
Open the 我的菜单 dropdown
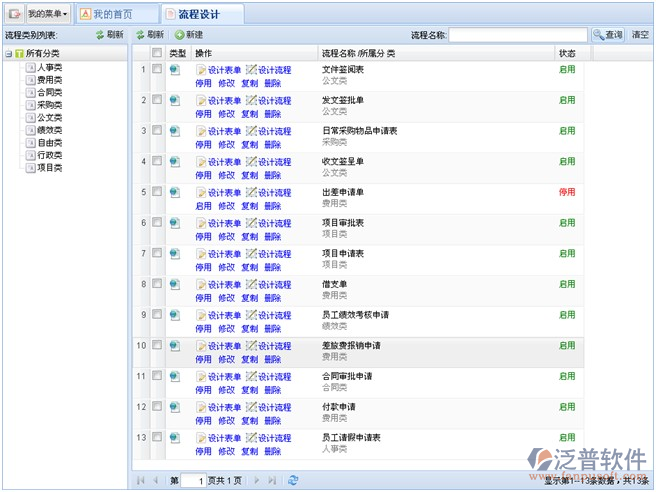(47, 14)
